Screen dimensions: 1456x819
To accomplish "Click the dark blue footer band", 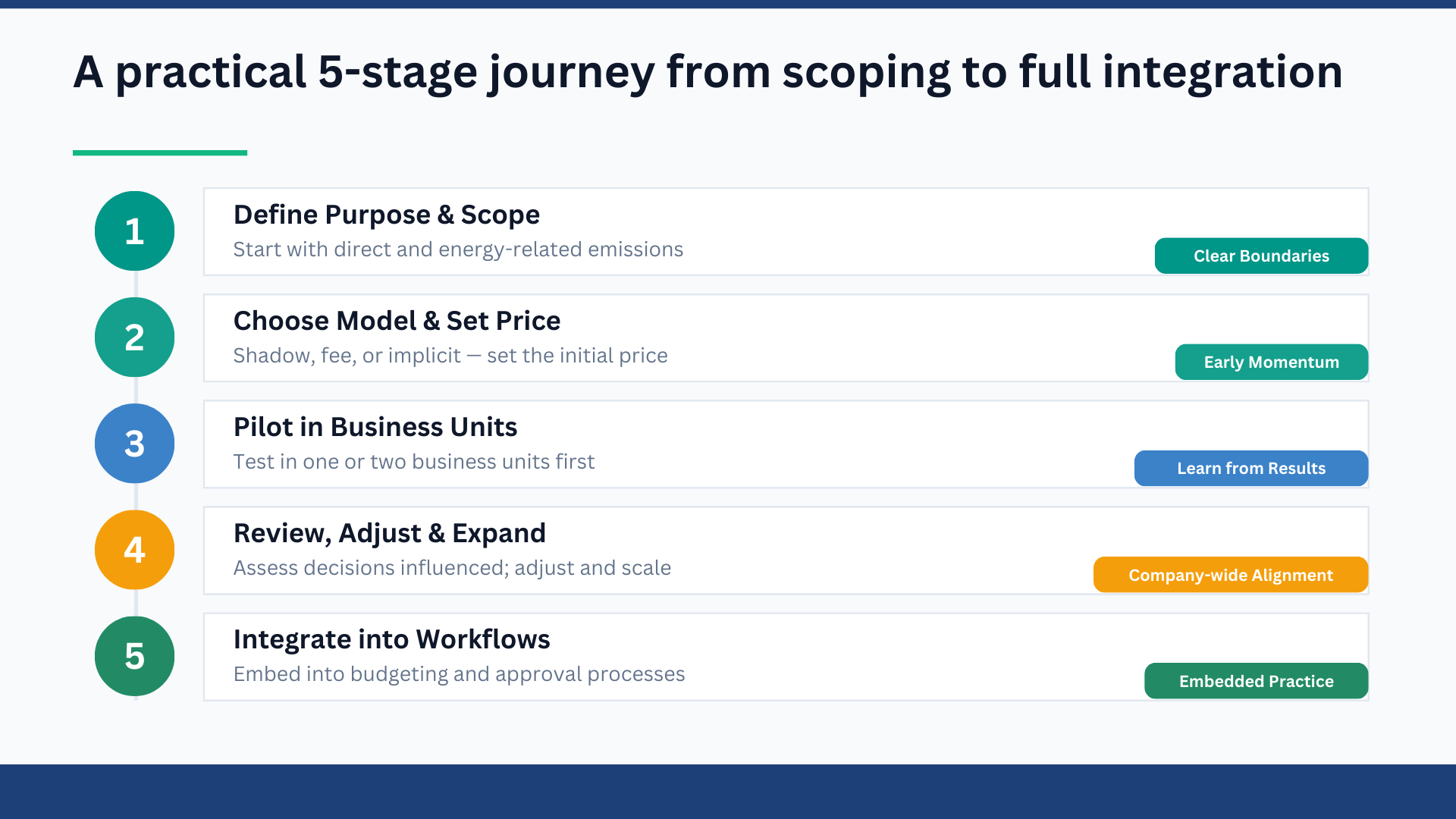I will coord(728,791).
